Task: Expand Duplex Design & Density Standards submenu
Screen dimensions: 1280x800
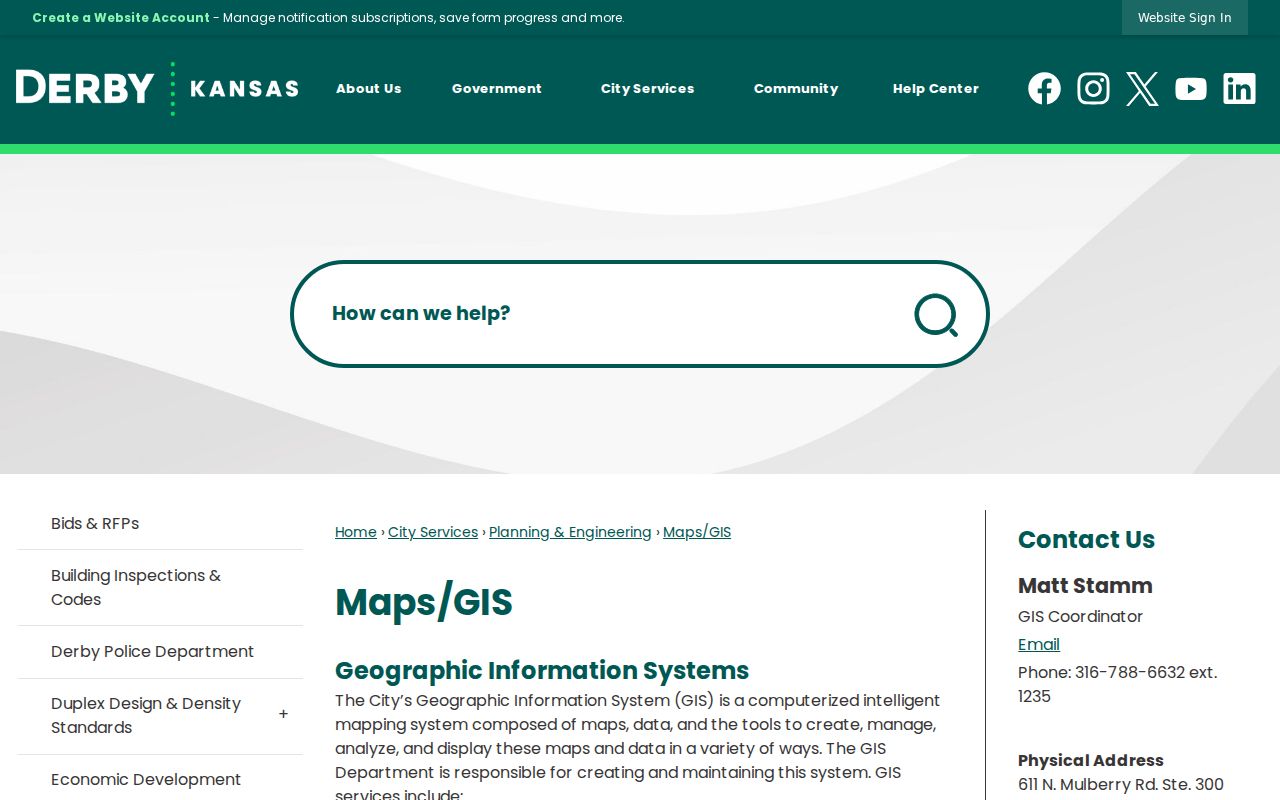Action: 283,715
